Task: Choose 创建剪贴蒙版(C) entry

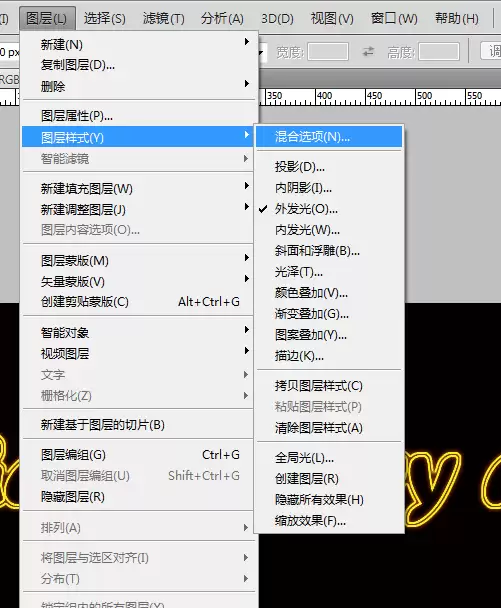Action: click(138, 302)
